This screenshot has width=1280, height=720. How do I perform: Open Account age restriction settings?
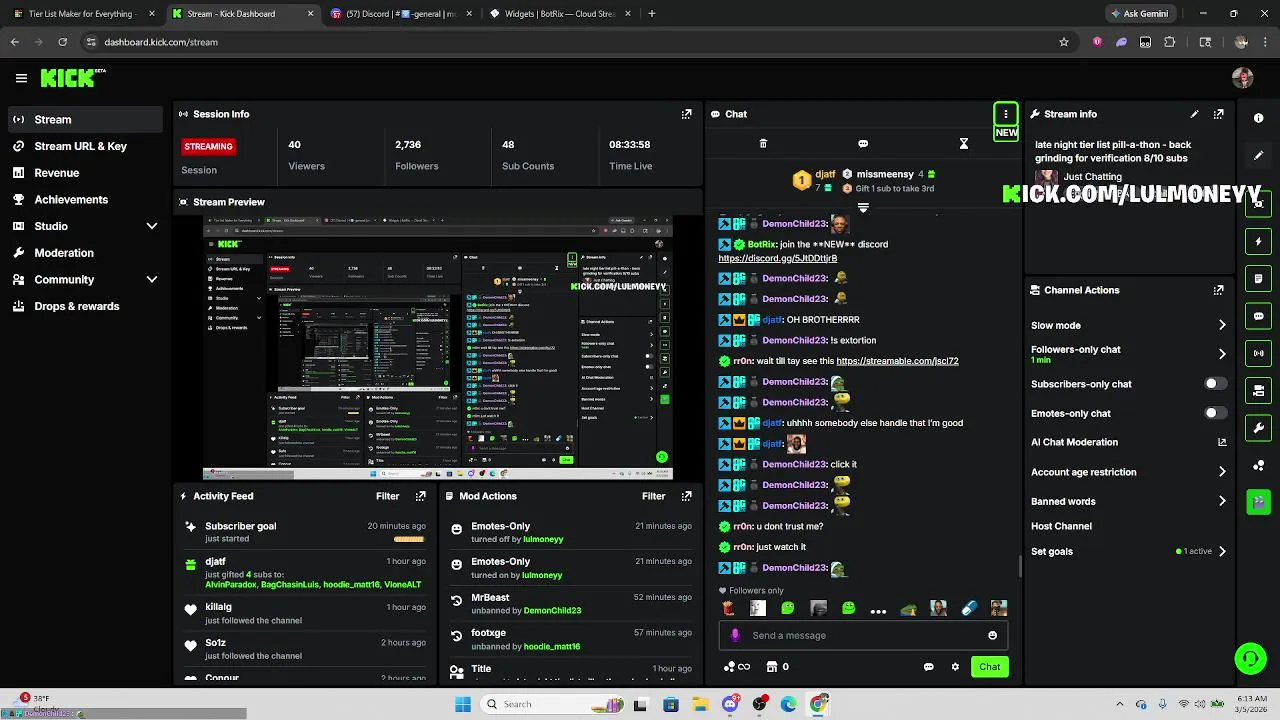tap(1128, 472)
